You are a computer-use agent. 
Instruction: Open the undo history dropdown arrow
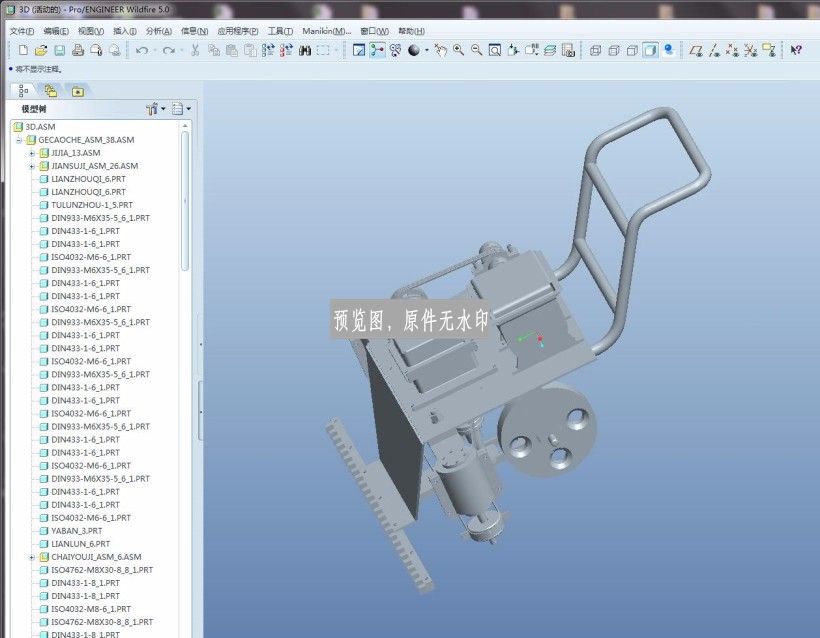[x=154, y=50]
